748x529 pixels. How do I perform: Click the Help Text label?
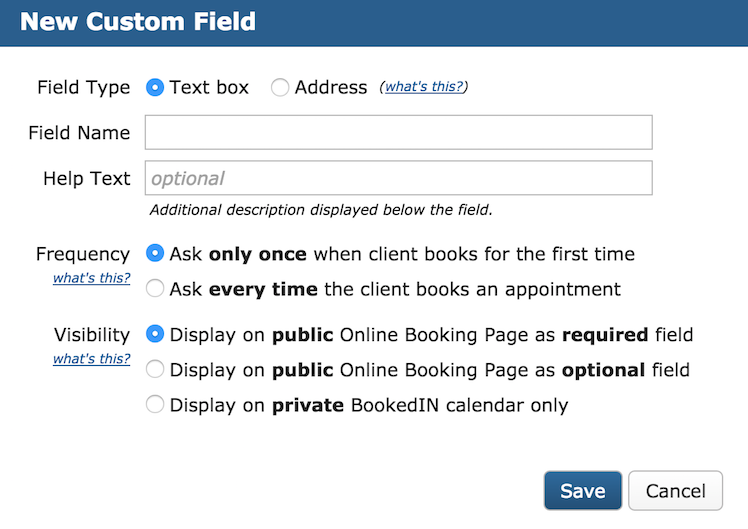tap(87, 178)
